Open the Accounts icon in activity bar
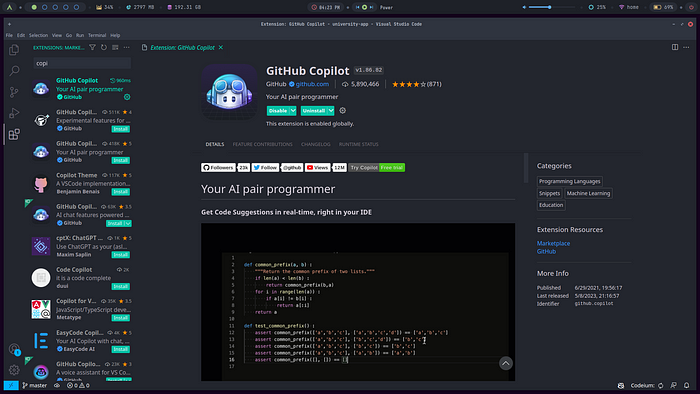The height and width of the screenshot is (394, 700). tap(14, 349)
